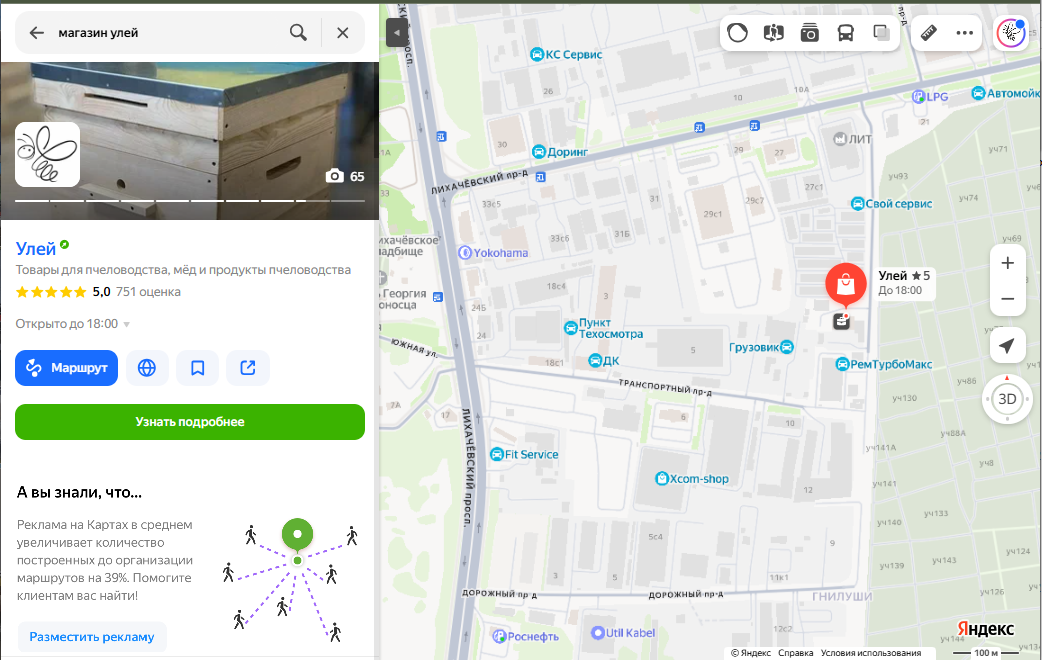This screenshot has width=1042, height=660.
Task: Open the 751 оценка reviews link
Action: 148,292
